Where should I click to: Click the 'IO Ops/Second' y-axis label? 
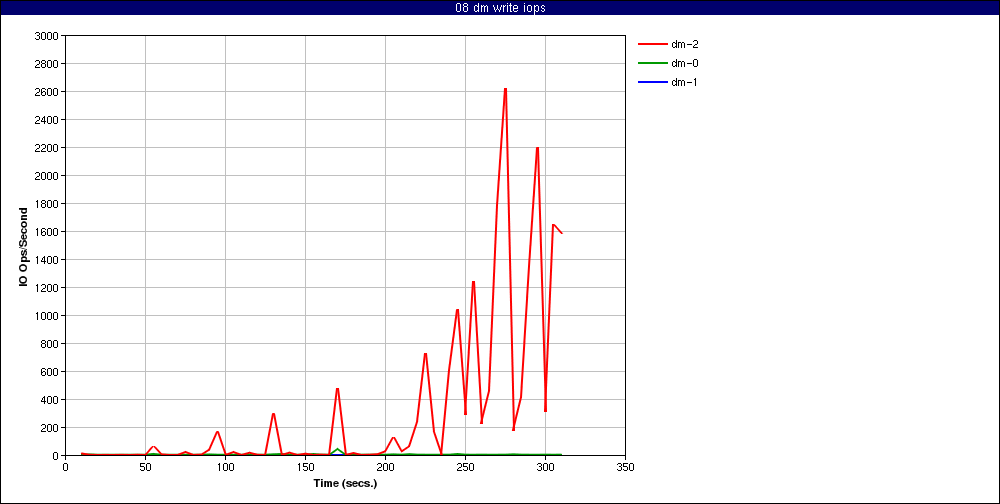(x=24, y=246)
